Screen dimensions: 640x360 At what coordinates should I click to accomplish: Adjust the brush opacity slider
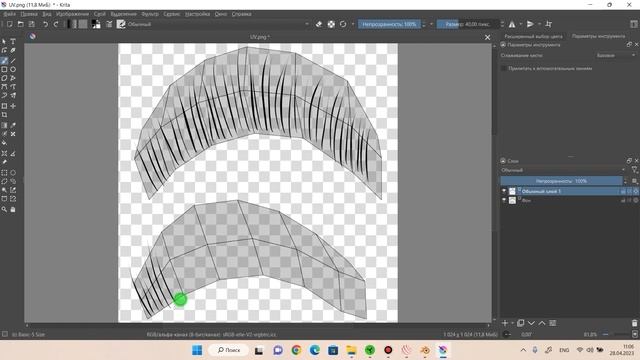389,24
